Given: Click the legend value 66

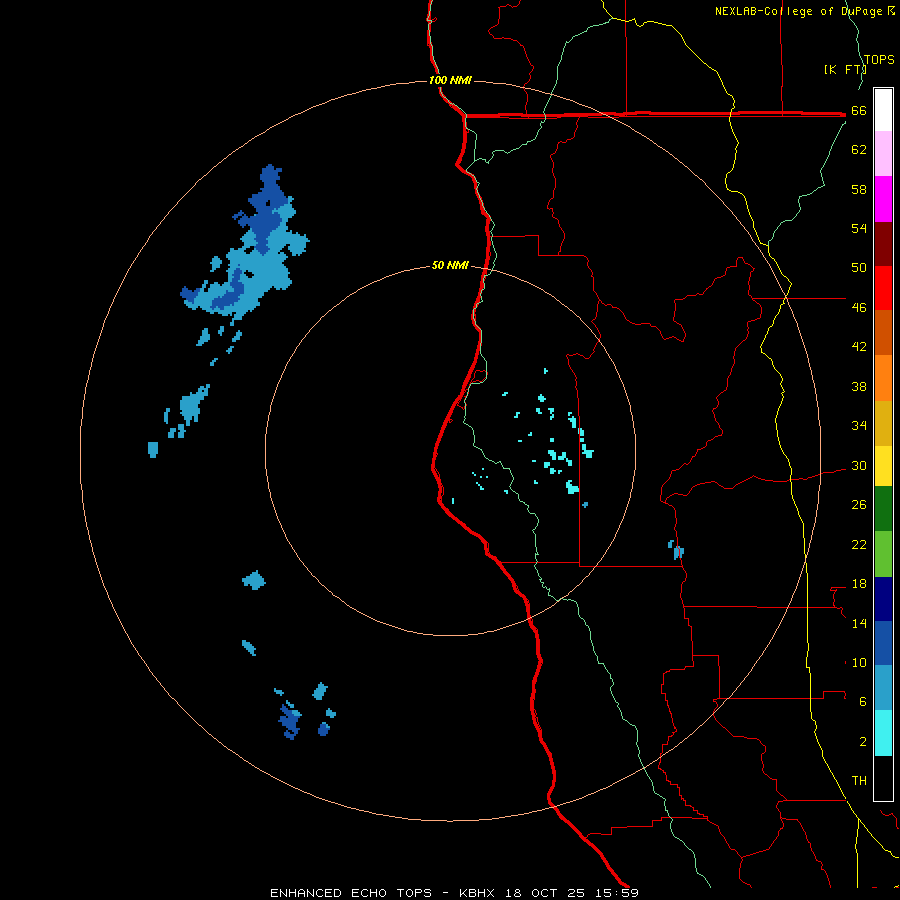Looking at the screenshot, I should (859, 110).
